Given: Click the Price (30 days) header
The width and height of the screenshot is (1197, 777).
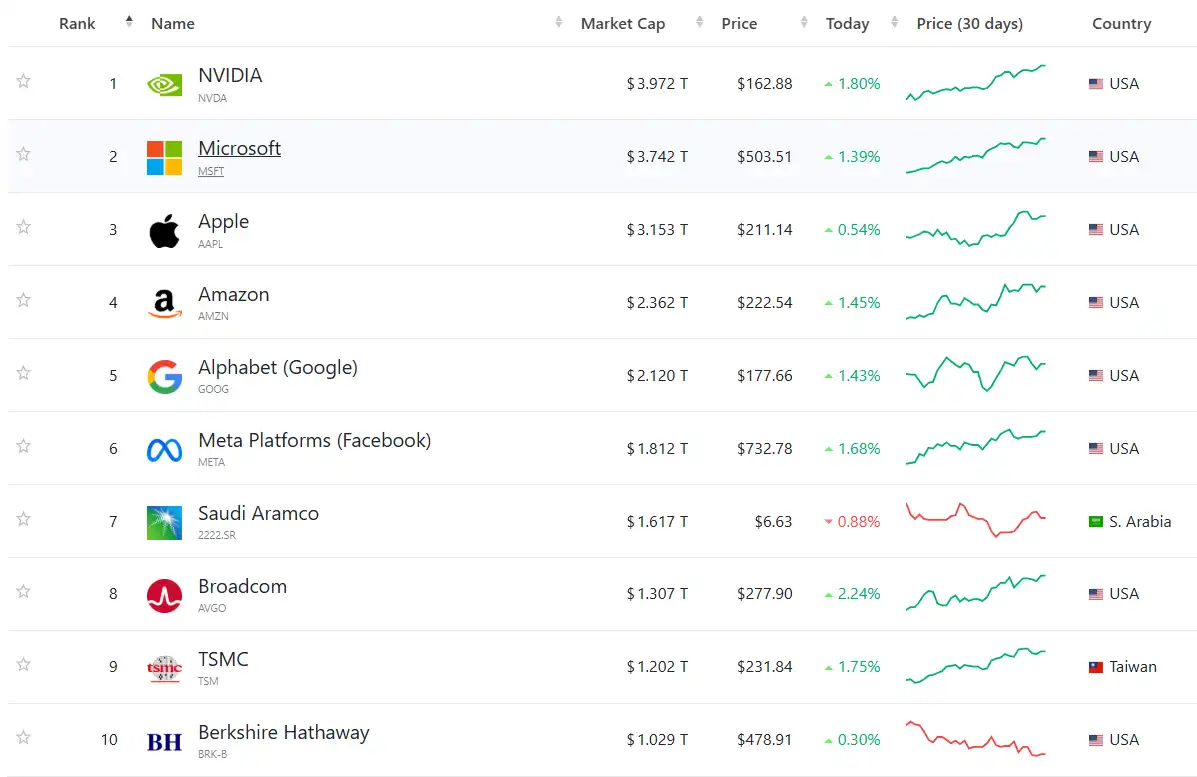Looking at the screenshot, I should 970,24.
